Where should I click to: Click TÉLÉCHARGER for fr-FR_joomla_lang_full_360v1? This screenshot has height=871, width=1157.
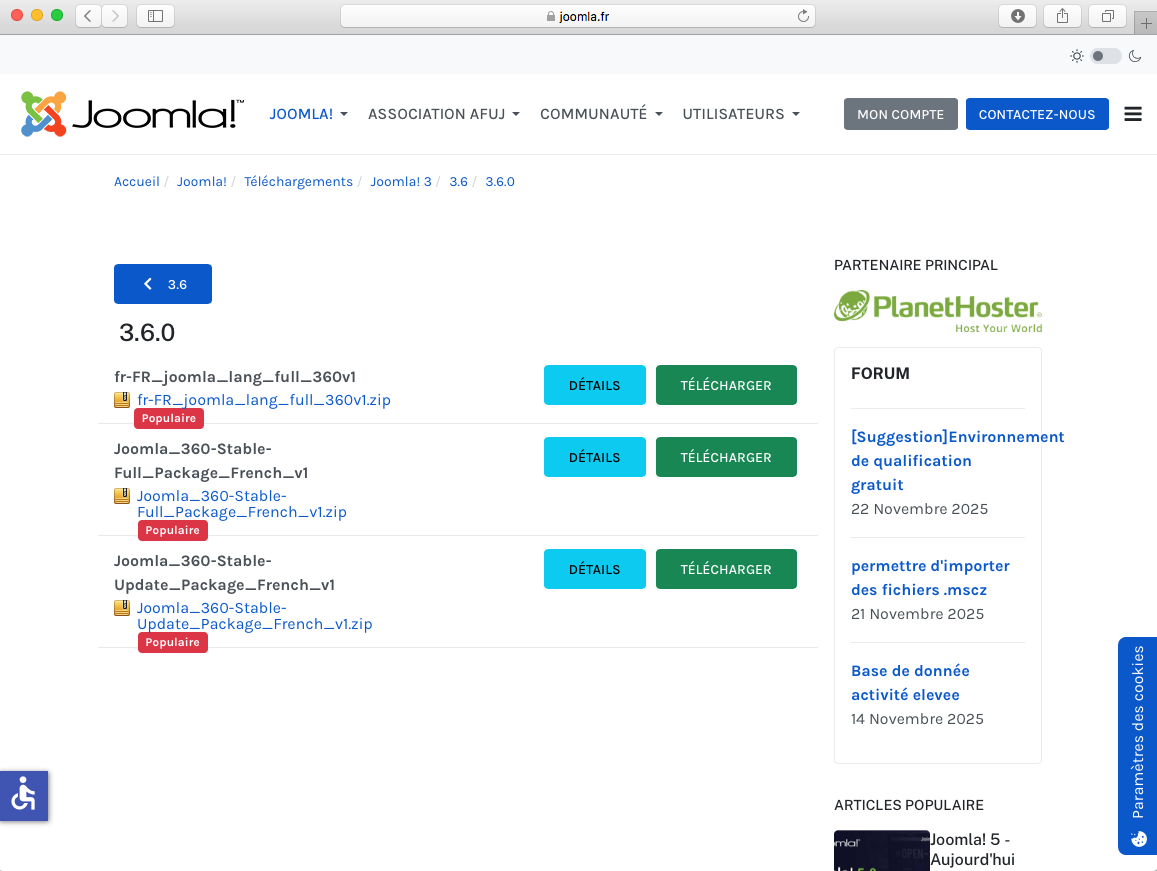pos(726,385)
